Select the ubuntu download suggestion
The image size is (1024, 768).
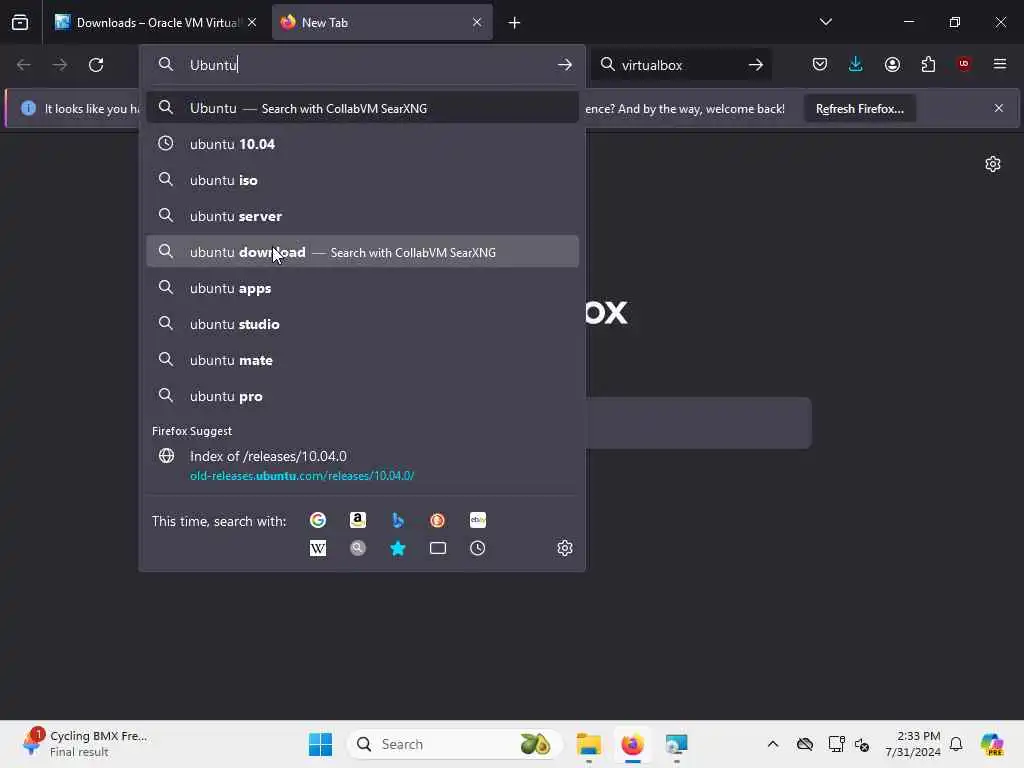[362, 251]
